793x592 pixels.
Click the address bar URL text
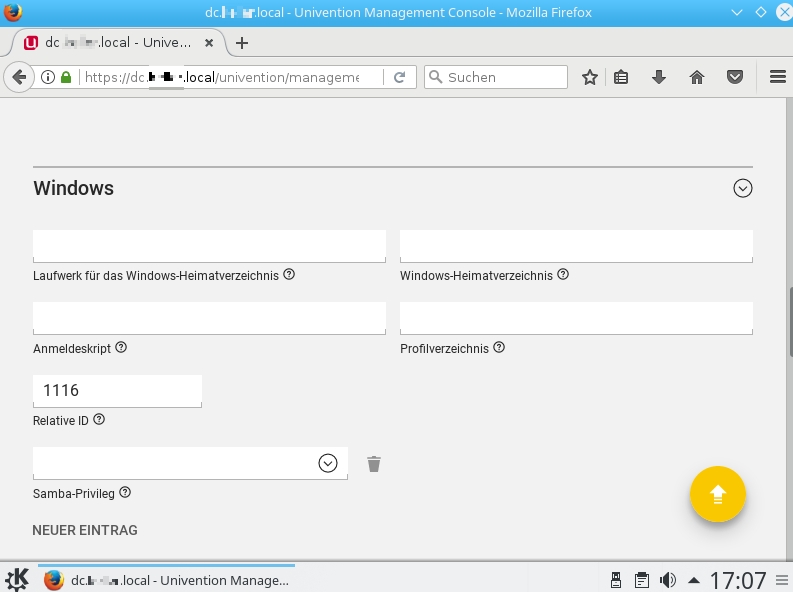coord(222,77)
